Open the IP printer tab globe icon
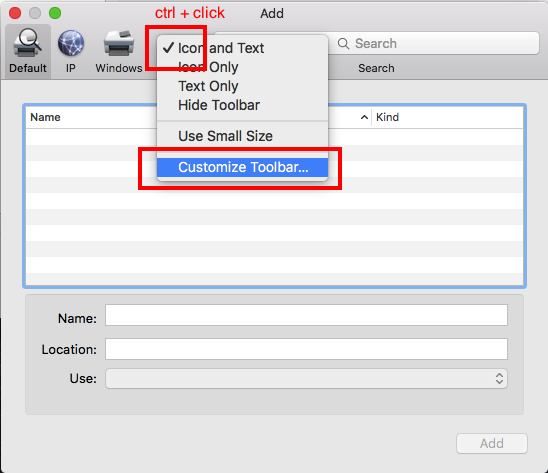The width and height of the screenshot is (548, 473). tap(71, 43)
